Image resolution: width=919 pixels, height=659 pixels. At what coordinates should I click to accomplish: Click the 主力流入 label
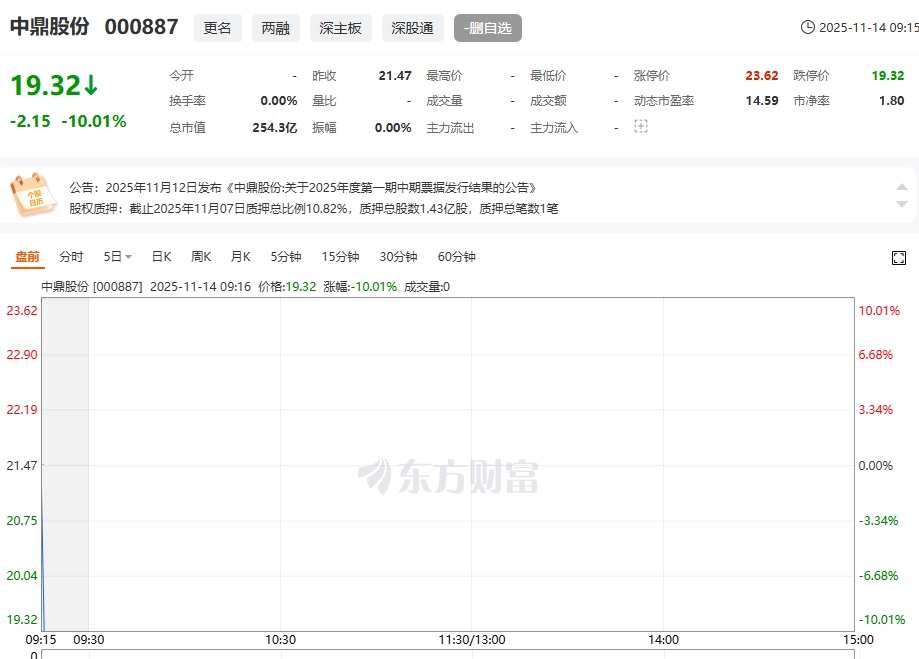click(554, 128)
